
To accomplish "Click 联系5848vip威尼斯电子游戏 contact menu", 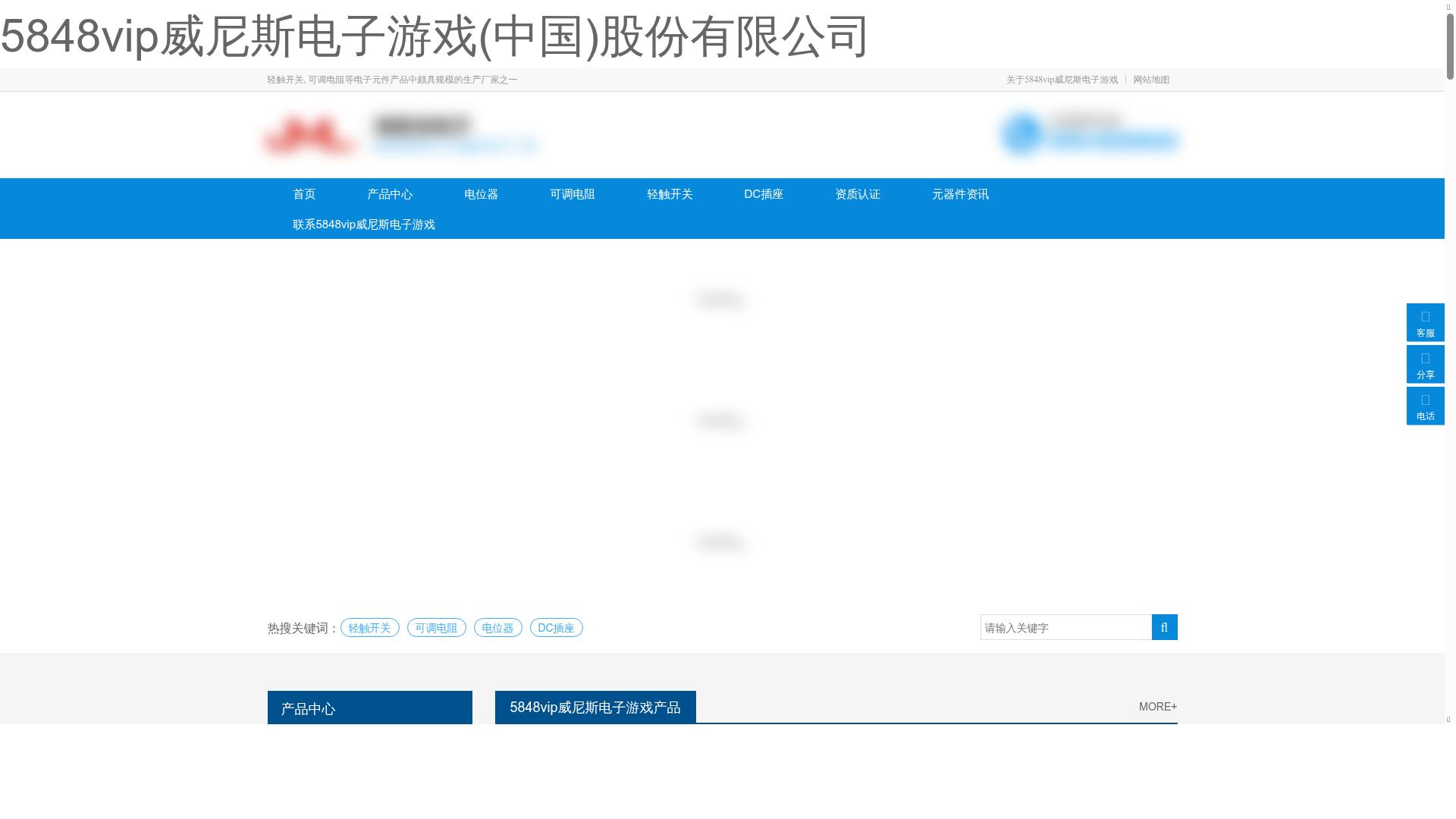I will (364, 224).
